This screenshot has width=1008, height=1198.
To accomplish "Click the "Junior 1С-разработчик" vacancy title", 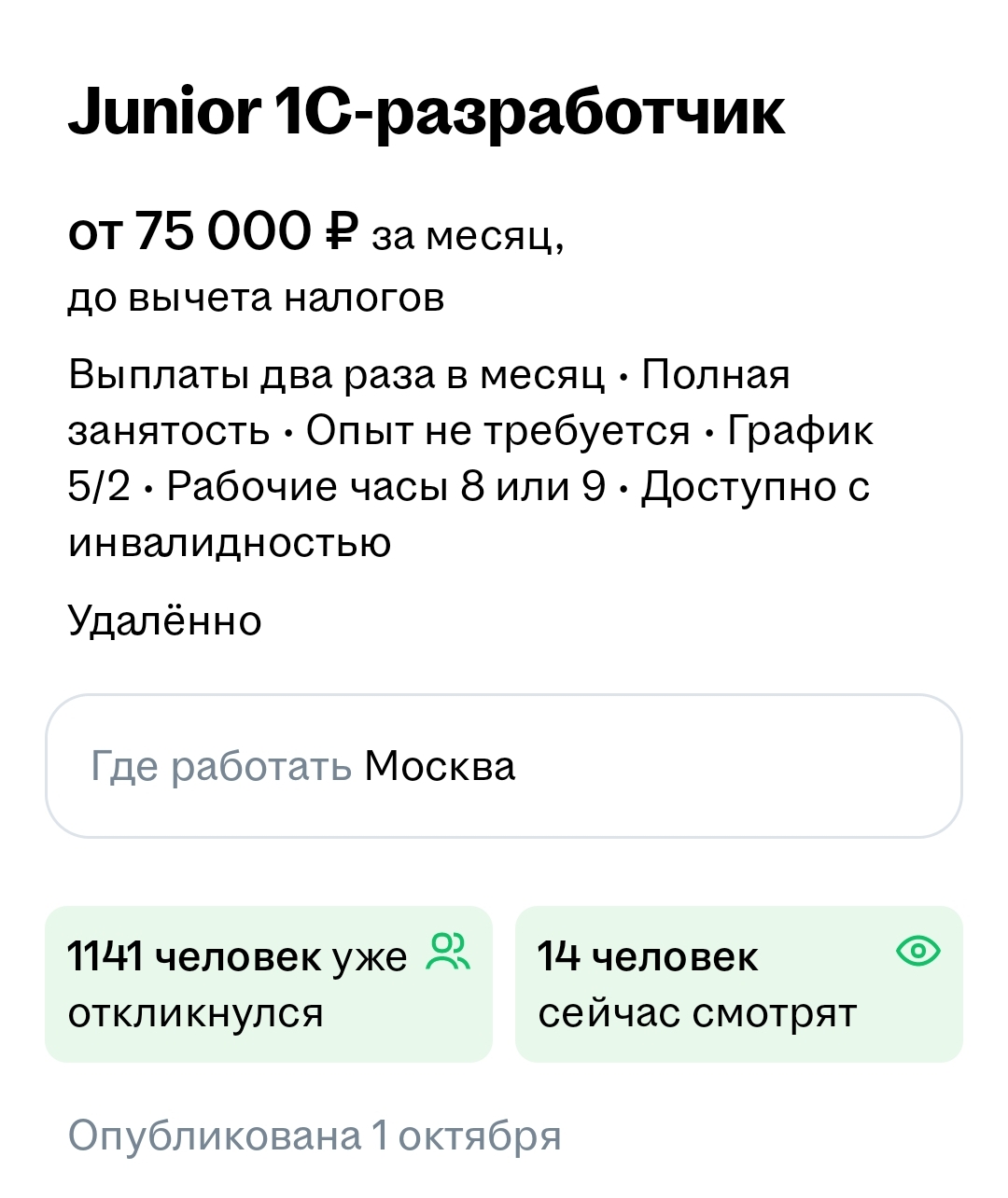I will click(427, 113).
